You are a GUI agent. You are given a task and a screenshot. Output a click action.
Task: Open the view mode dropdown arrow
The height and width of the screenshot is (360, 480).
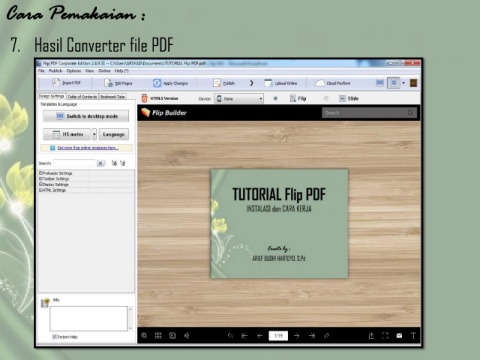pyautogui.click(x=403, y=83)
